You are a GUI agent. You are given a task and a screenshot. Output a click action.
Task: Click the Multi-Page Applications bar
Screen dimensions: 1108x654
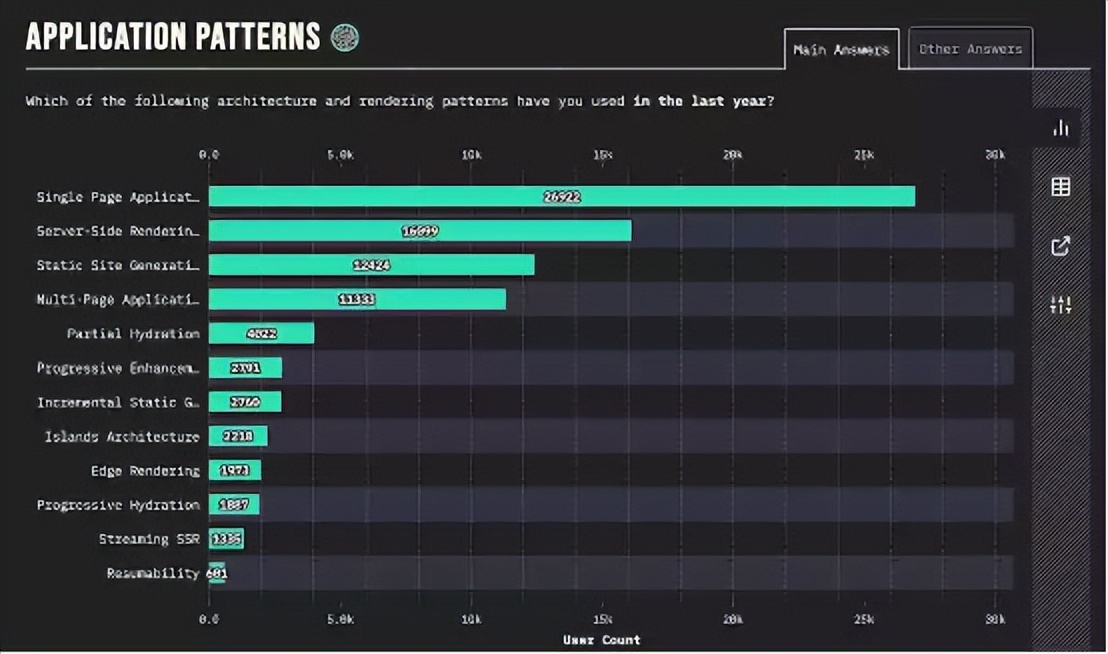[357, 299]
